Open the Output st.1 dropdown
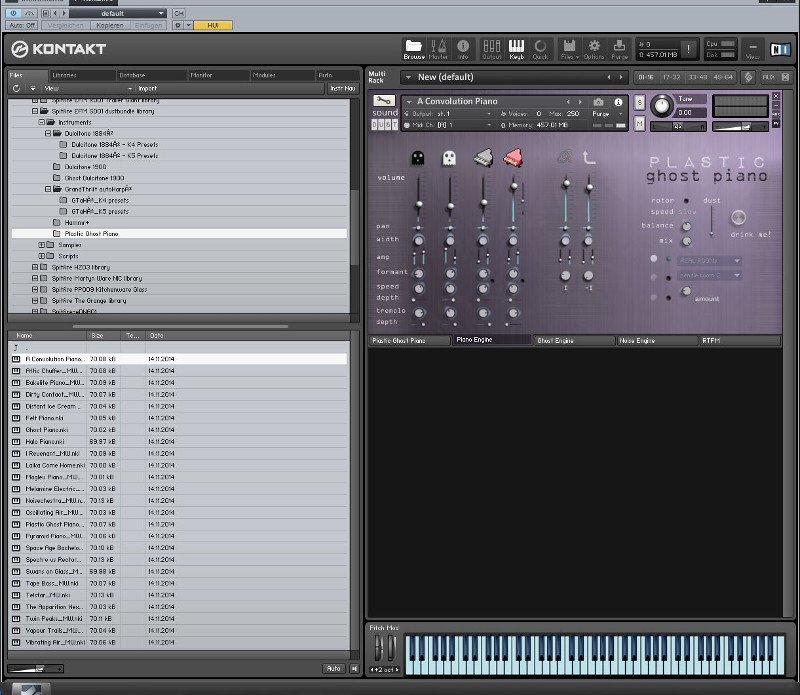Screen dimensions: 800x695 tap(449, 114)
